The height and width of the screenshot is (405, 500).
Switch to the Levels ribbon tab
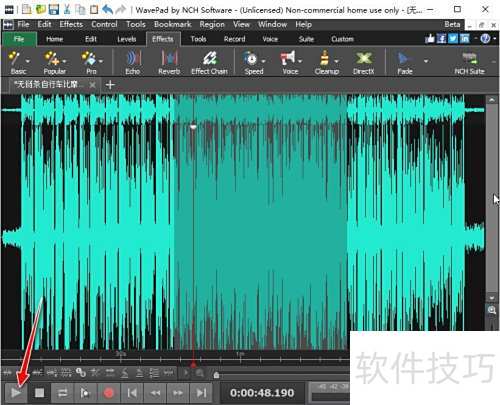click(126, 39)
